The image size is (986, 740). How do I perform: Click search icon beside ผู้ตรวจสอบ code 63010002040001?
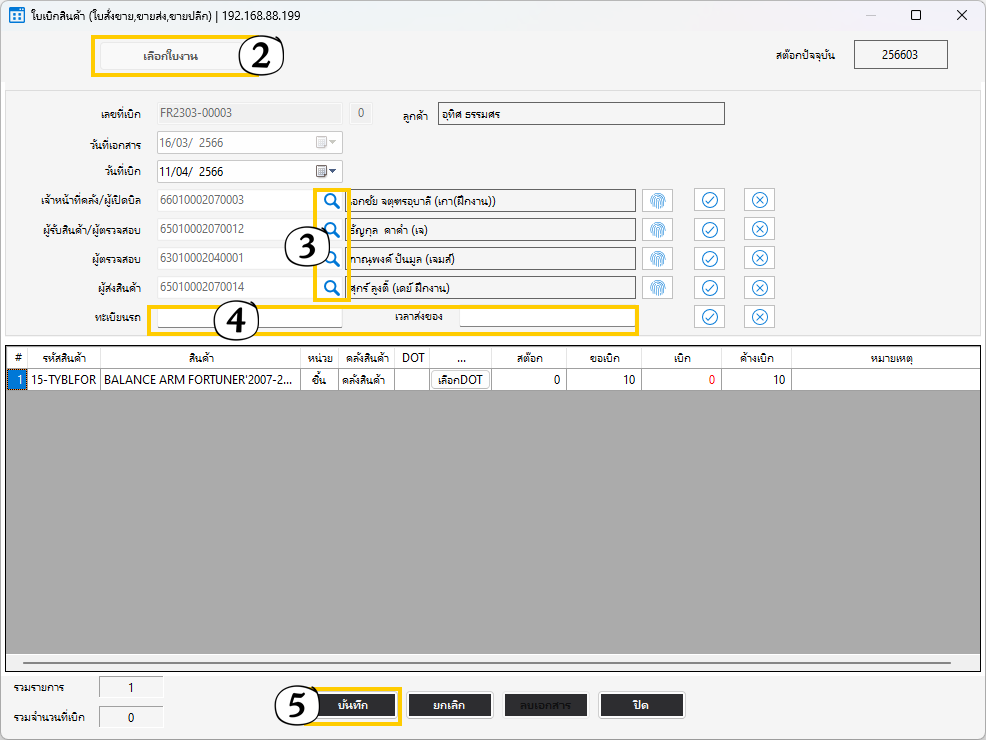331,259
